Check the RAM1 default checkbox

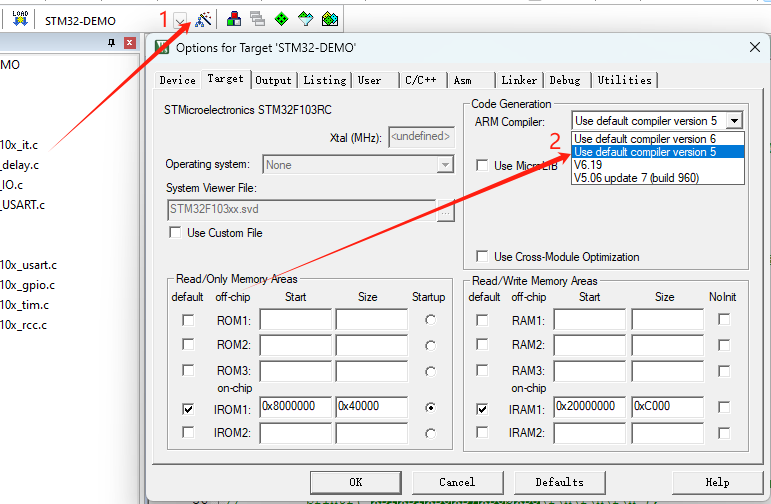coord(482,320)
